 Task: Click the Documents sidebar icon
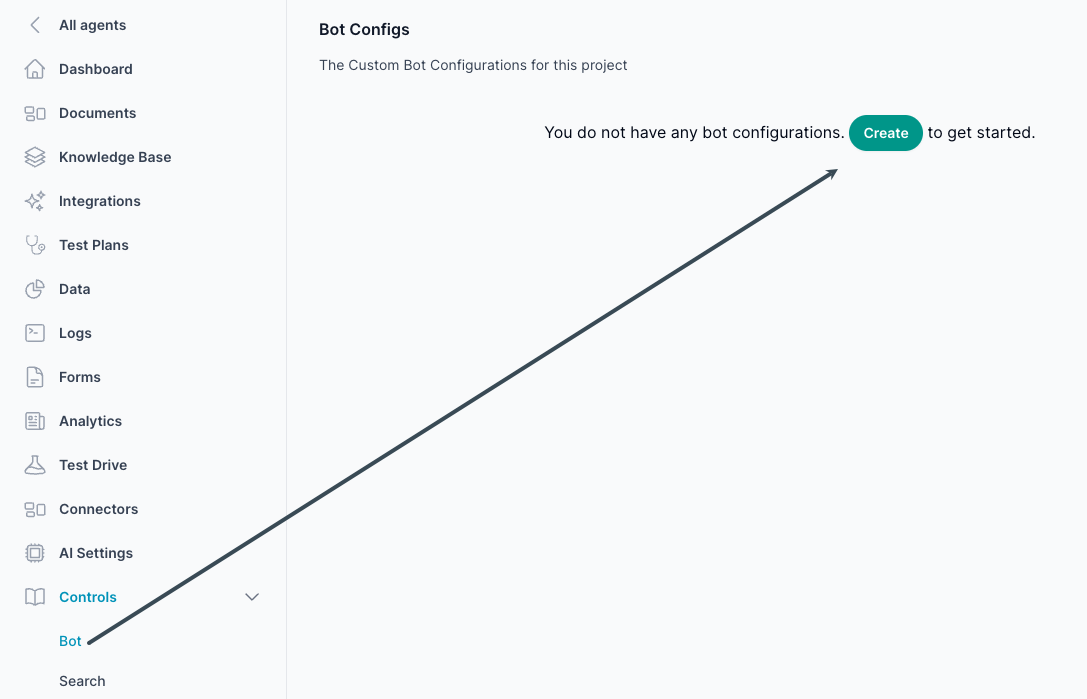(35, 113)
